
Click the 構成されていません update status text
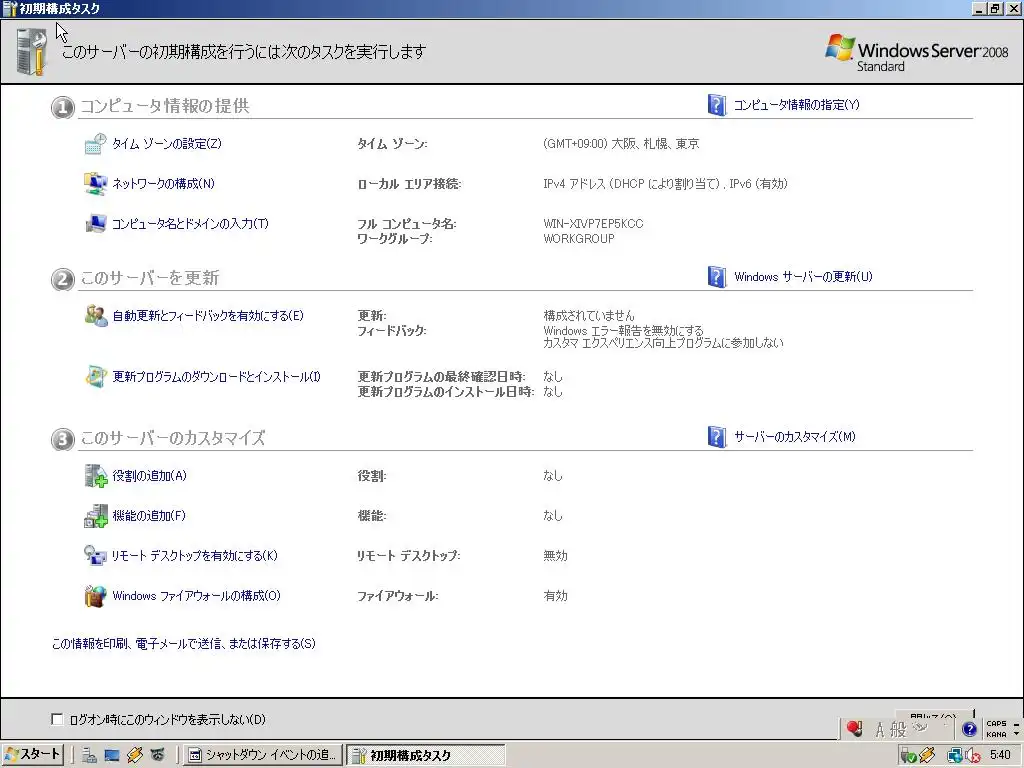[x=588, y=315]
